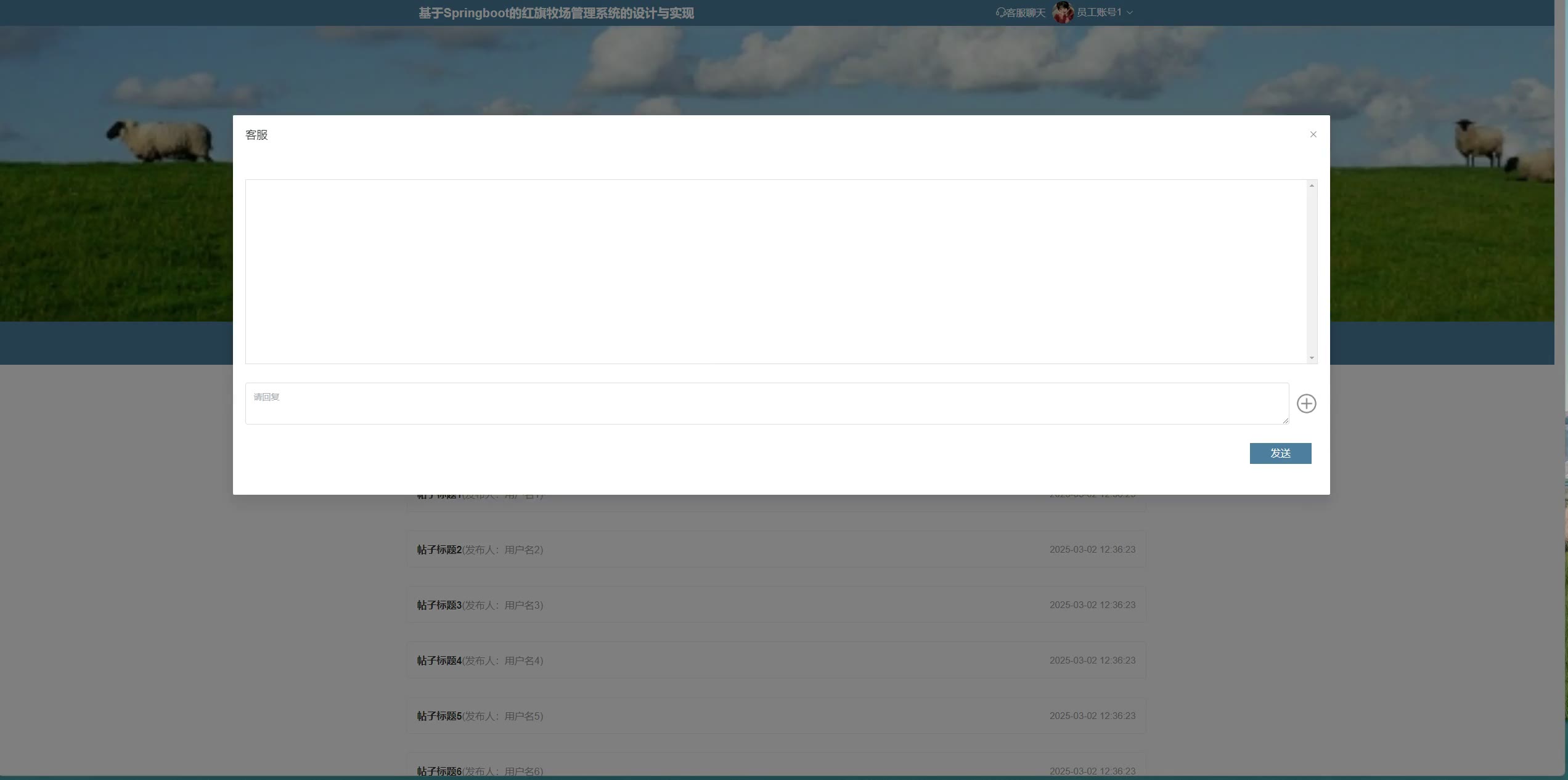Click the site title 基于Springboot的红旗牧场管理系统
This screenshot has width=1568, height=780.
(556, 13)
